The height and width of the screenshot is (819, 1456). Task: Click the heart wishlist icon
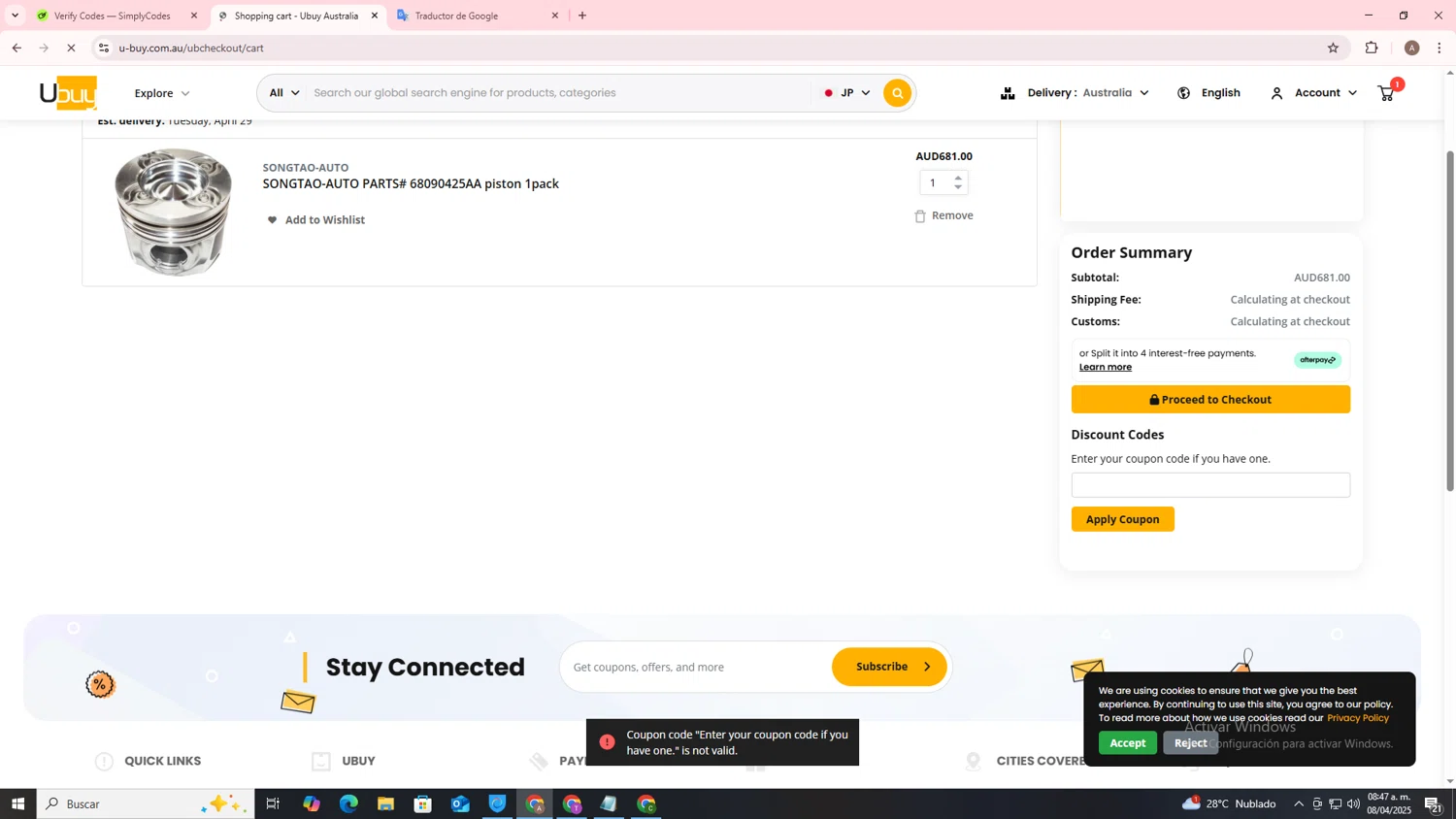(x=272, y=220)
